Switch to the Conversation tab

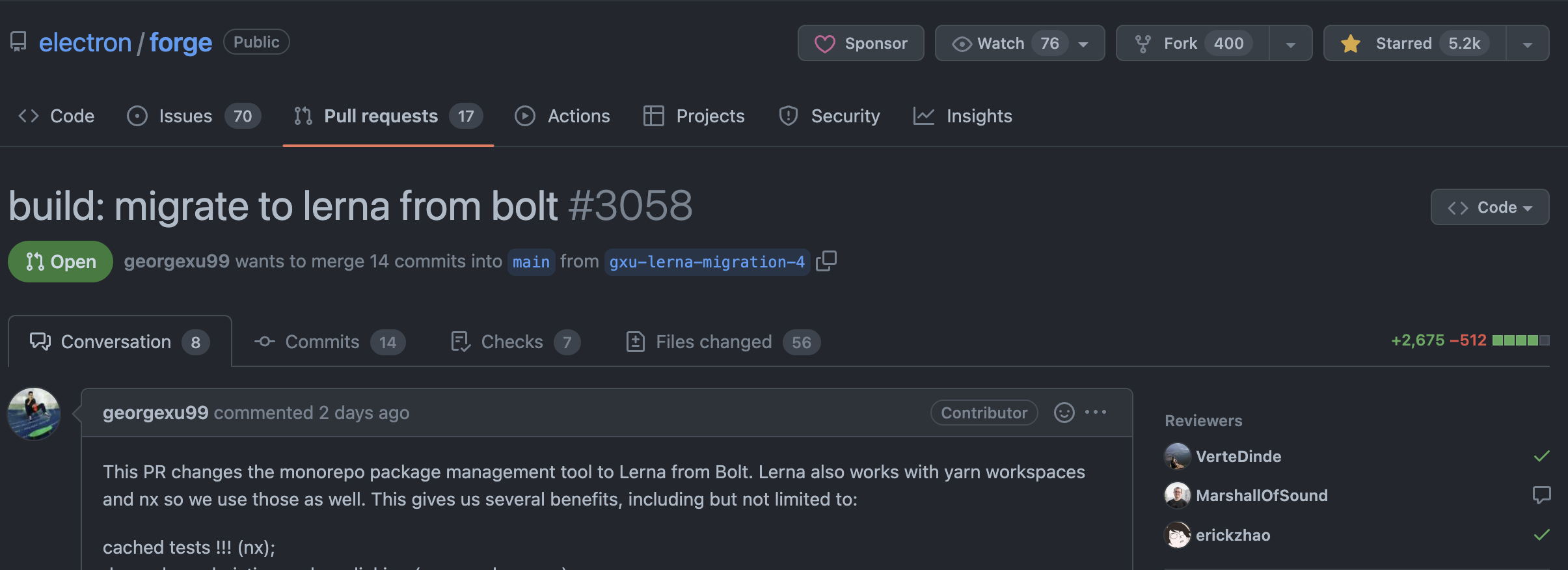(120, 342)
